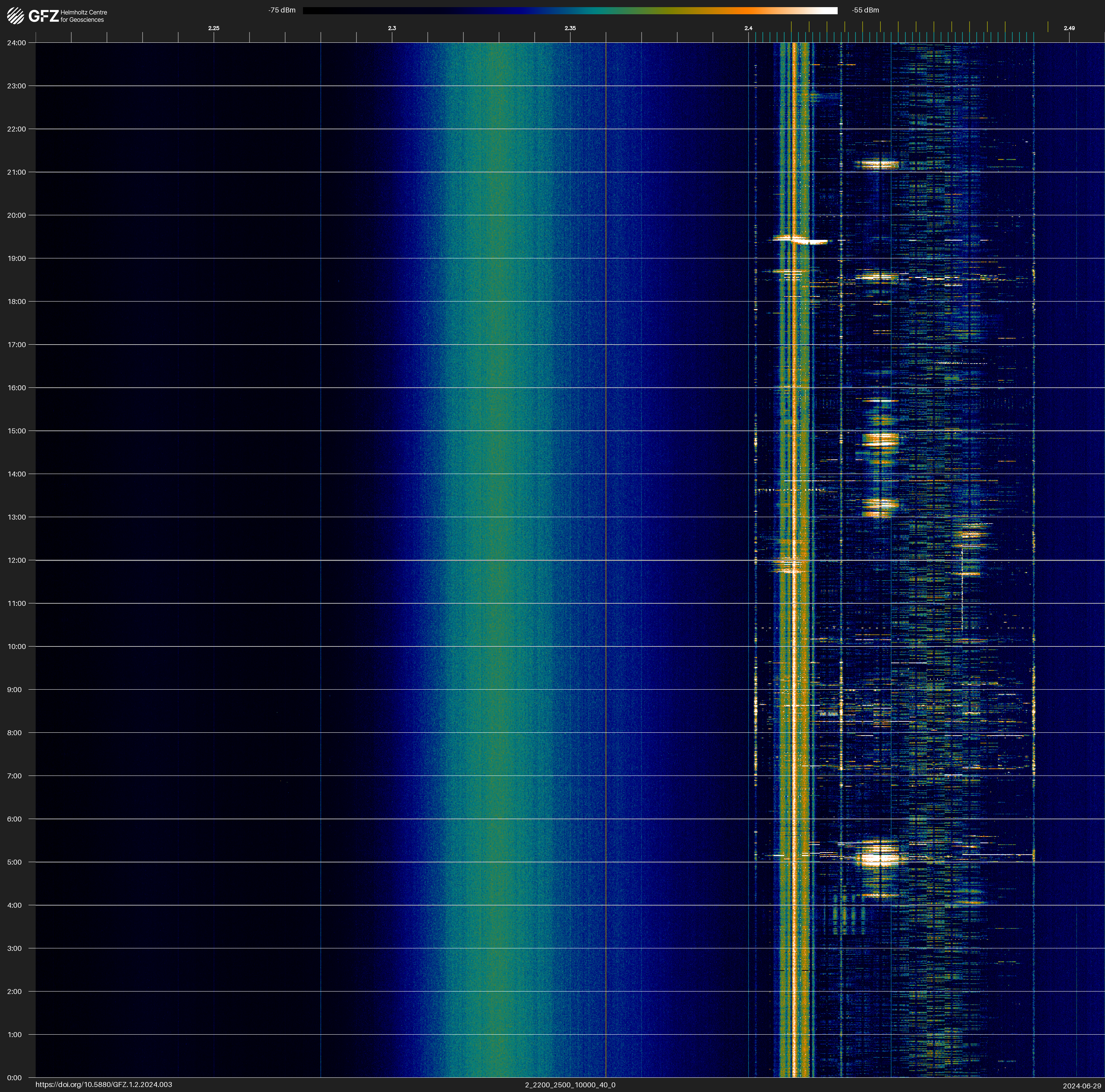Click the 16:00 time axis marker
The width and height of the screenshot is (1105, 1092).
point(17,388)
